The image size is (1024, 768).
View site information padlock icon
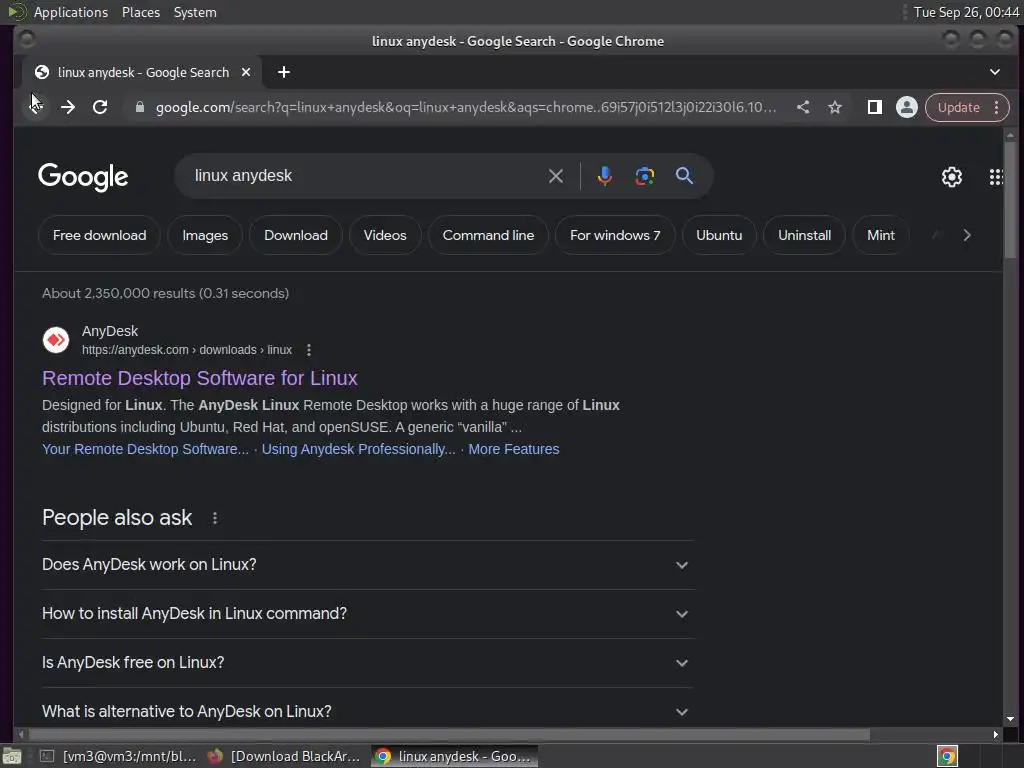[x=139, y=107]
